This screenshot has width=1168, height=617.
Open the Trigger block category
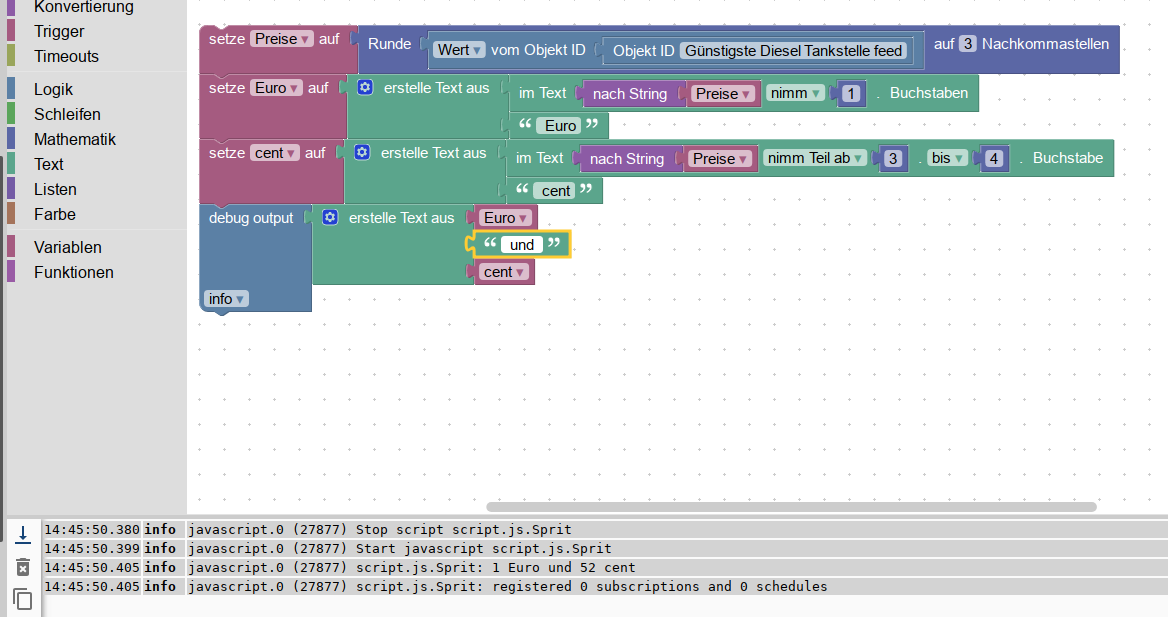pyautogui.click(x=59, y=31)
